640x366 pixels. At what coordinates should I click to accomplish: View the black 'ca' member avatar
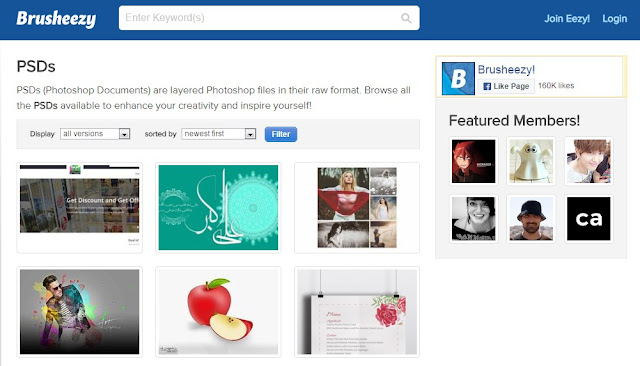(x=589, y=219)
